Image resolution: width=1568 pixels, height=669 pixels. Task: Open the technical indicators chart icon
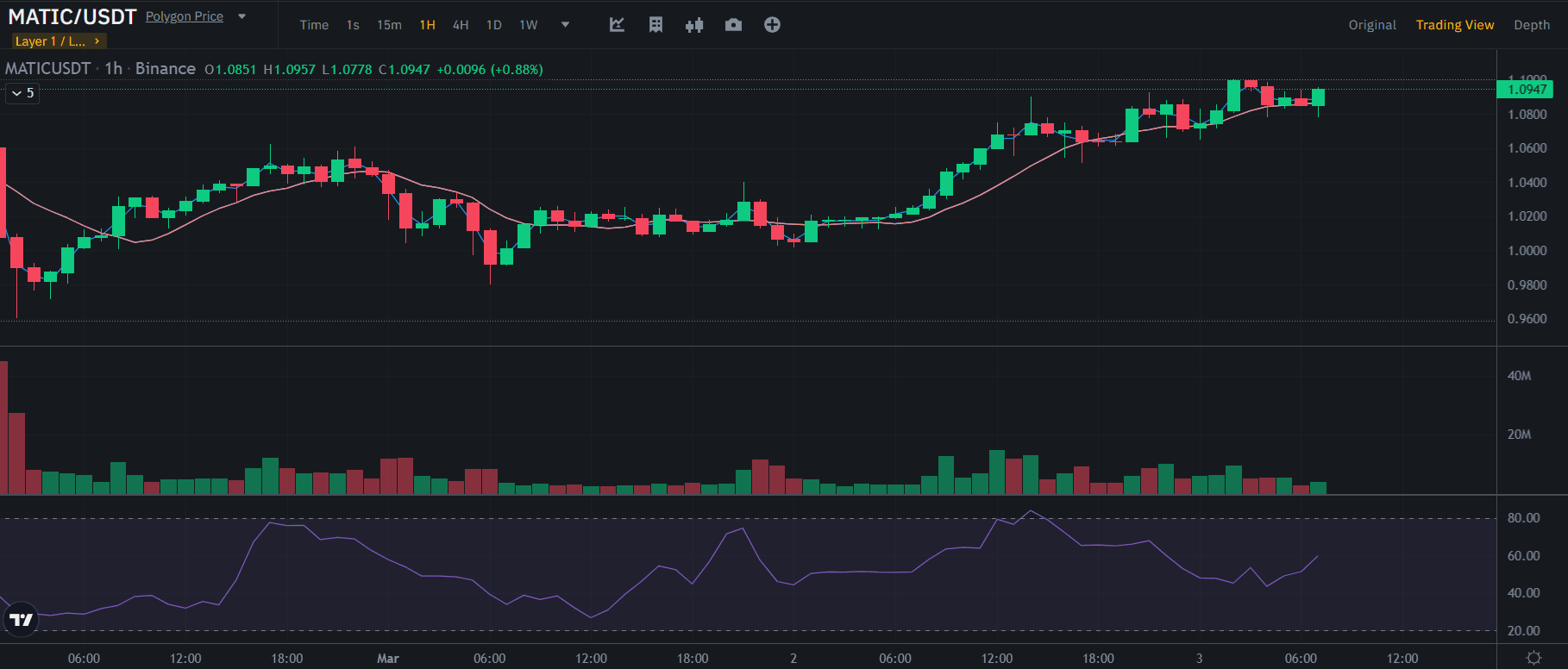click(617, 25)
